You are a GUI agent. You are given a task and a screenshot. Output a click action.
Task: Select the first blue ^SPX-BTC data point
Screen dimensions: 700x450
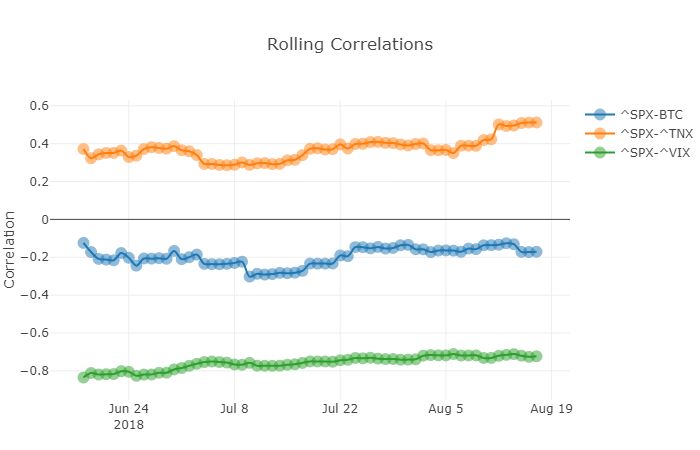83,243
